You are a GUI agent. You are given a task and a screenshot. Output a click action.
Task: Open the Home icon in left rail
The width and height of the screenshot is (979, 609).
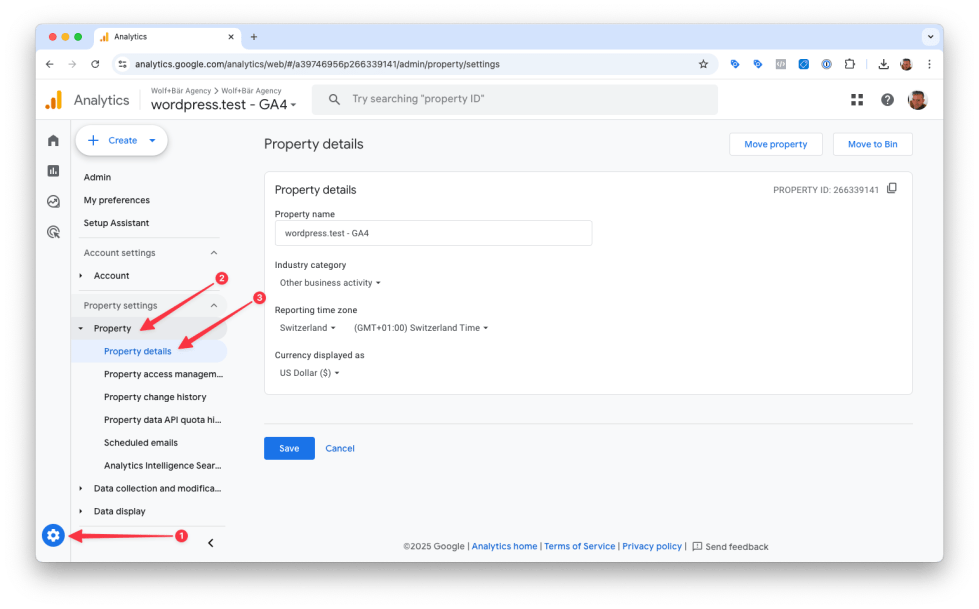[x=53, y=141]
